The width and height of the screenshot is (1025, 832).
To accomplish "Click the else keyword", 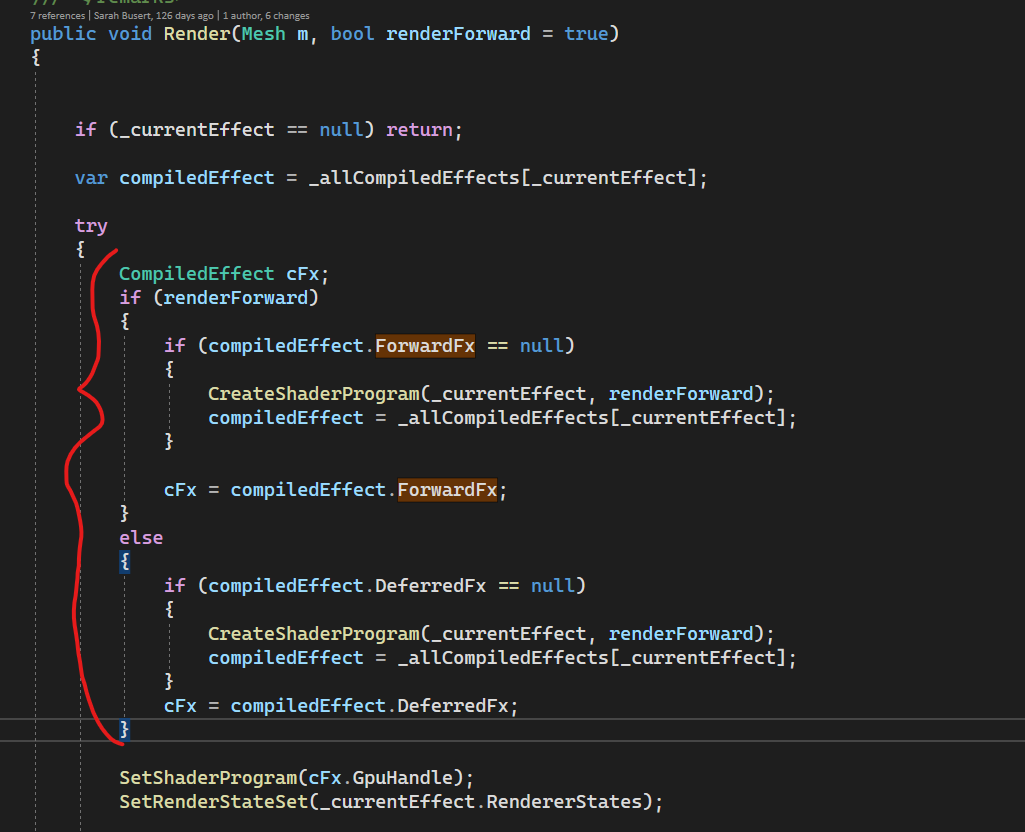I will [x=141, y=538].
